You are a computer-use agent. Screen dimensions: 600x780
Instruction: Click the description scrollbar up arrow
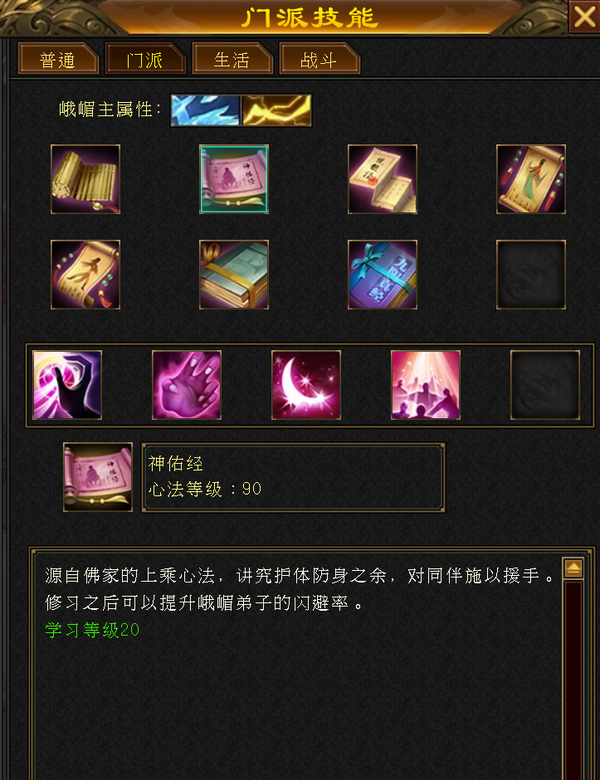pyautogui.click(x=573, y=568)
